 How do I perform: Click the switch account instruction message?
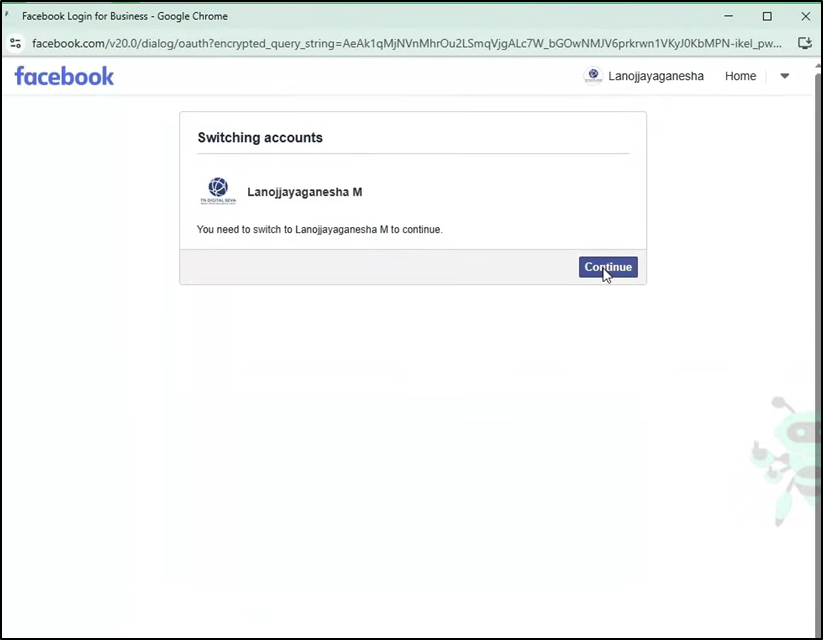(x=319, y=229)
